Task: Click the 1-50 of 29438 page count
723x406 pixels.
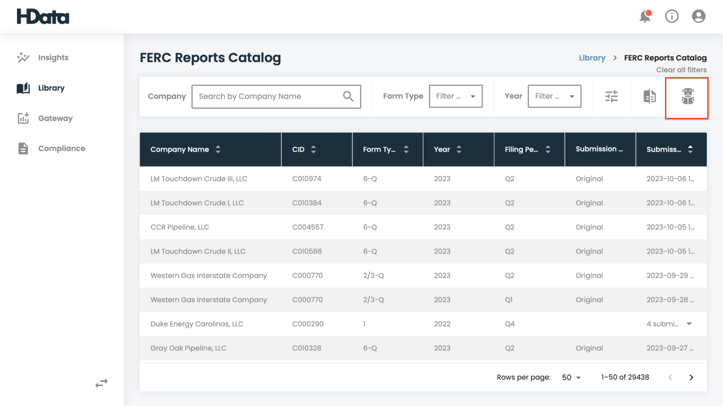Action: [625, 377]
